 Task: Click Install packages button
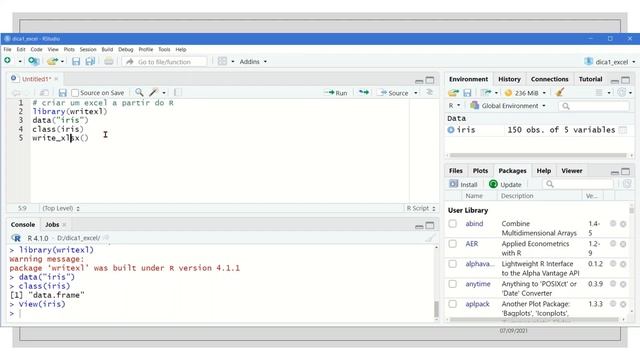point(463,184)
